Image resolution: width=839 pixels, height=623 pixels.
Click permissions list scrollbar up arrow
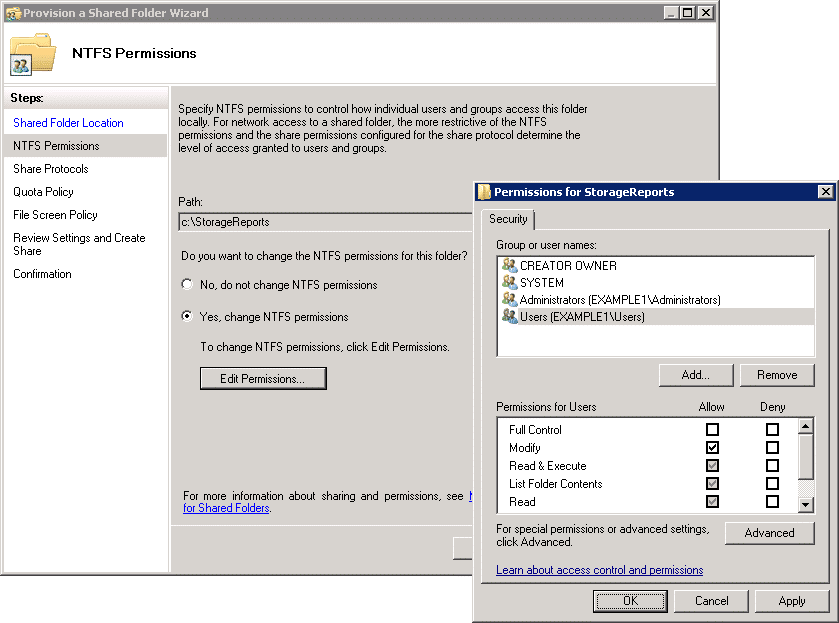click(x=805, y=426)
